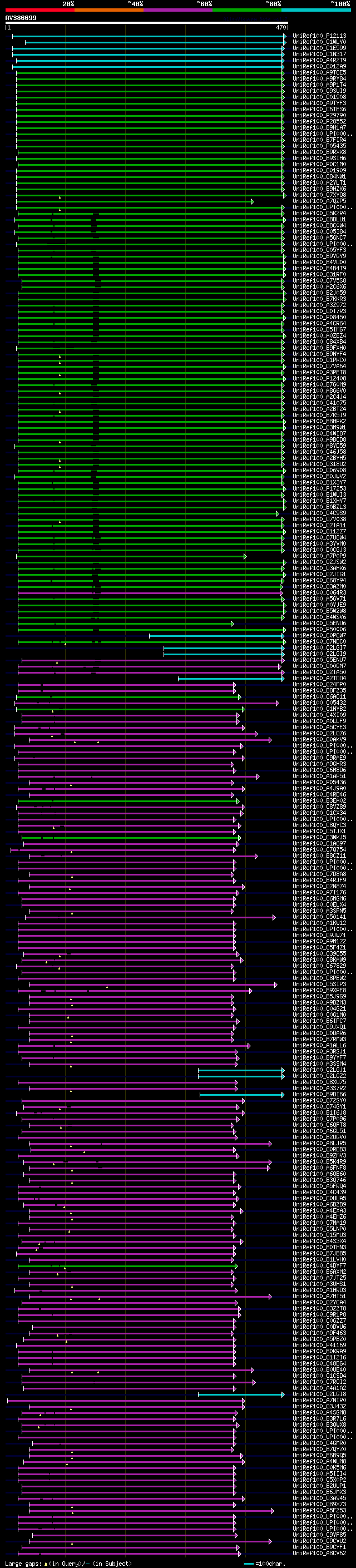Select the UniRef100_Q01908 label
356x1568 pixels.
(319, 97)
